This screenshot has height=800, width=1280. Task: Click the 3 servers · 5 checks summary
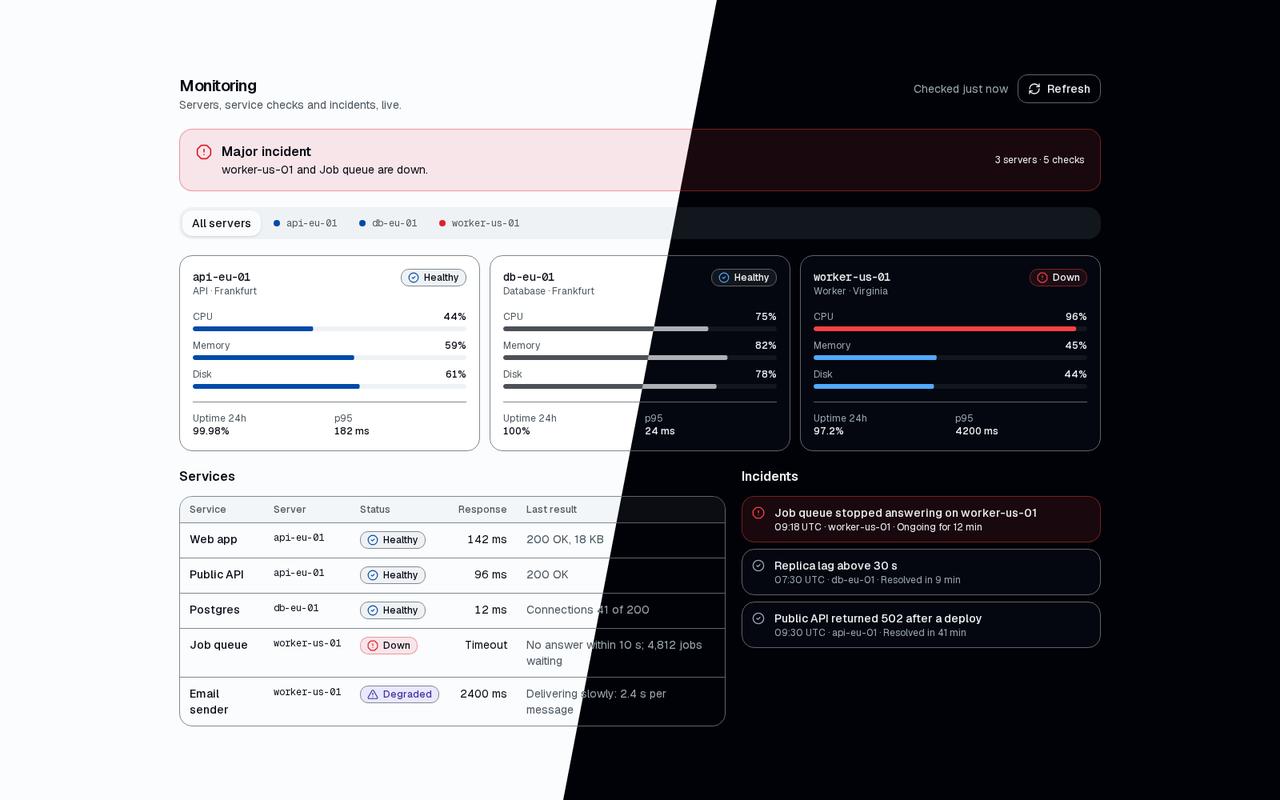coord(1039,160)
